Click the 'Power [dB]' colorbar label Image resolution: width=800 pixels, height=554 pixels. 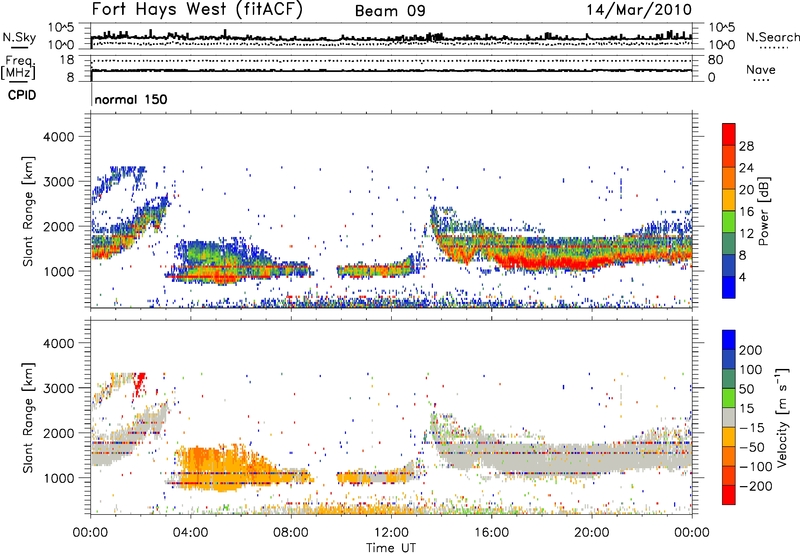click(x=764, y=211)
